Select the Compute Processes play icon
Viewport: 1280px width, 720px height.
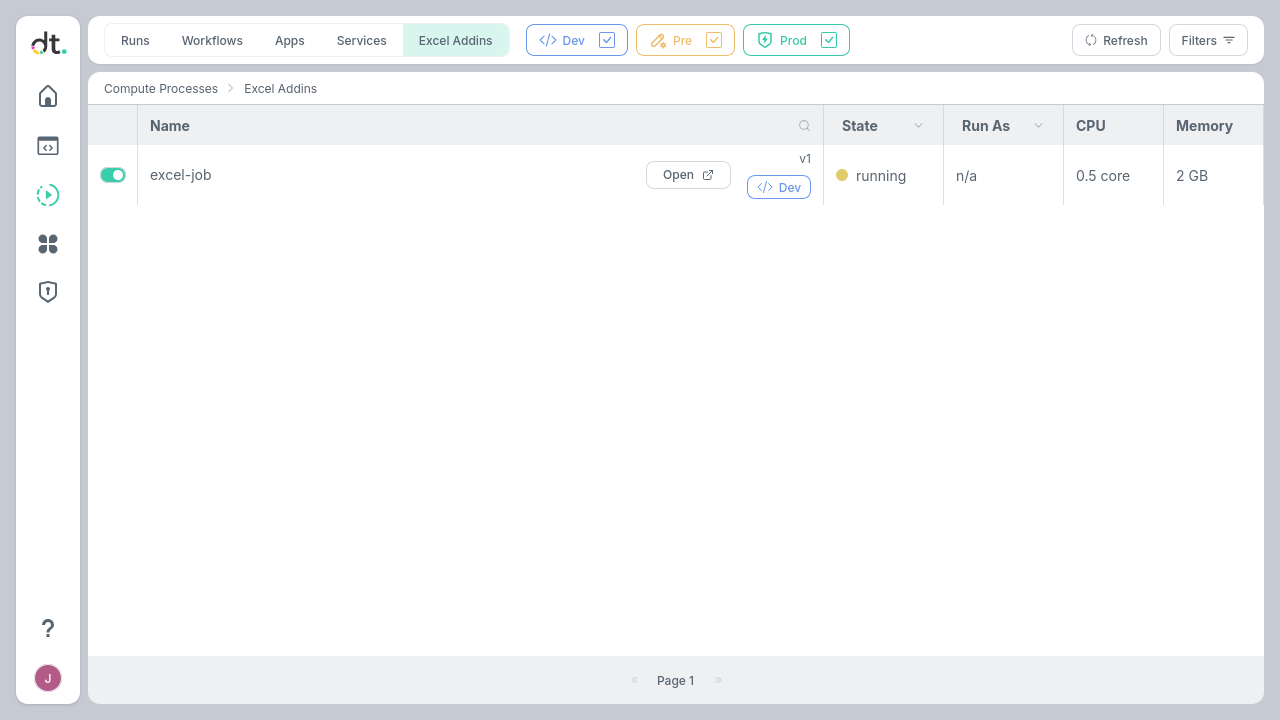[x=48, y=195]
